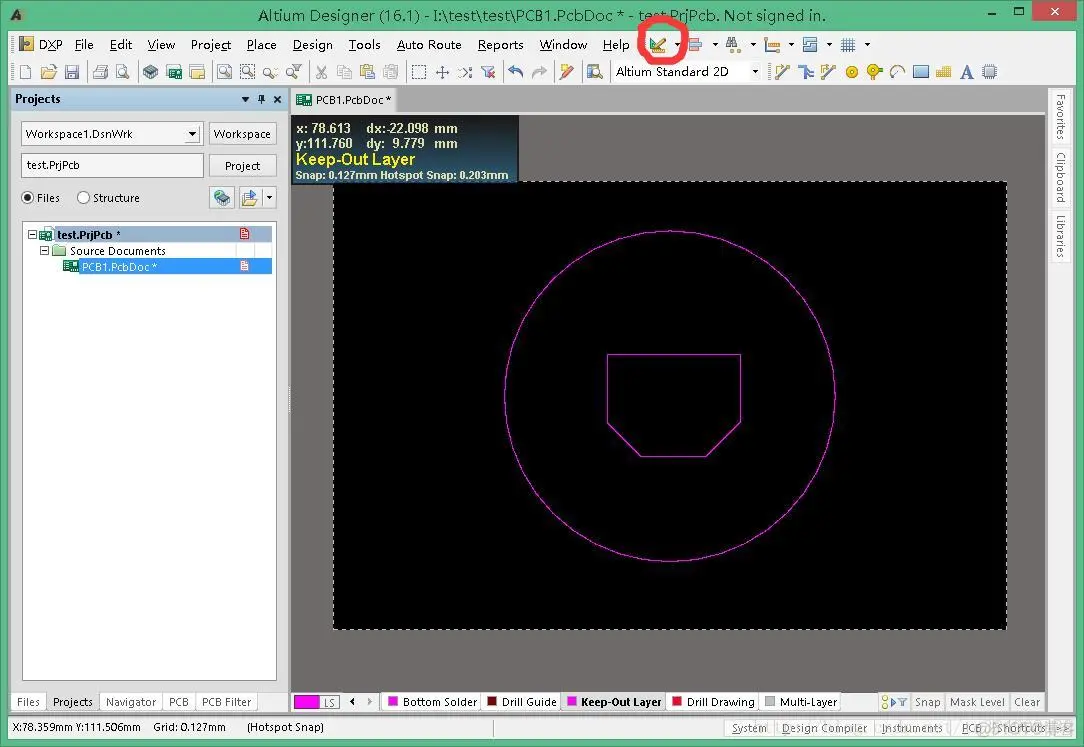Switch to the PCB Filter panel tab
Screen dimensions: 1084x747
(x=226, y=702)
